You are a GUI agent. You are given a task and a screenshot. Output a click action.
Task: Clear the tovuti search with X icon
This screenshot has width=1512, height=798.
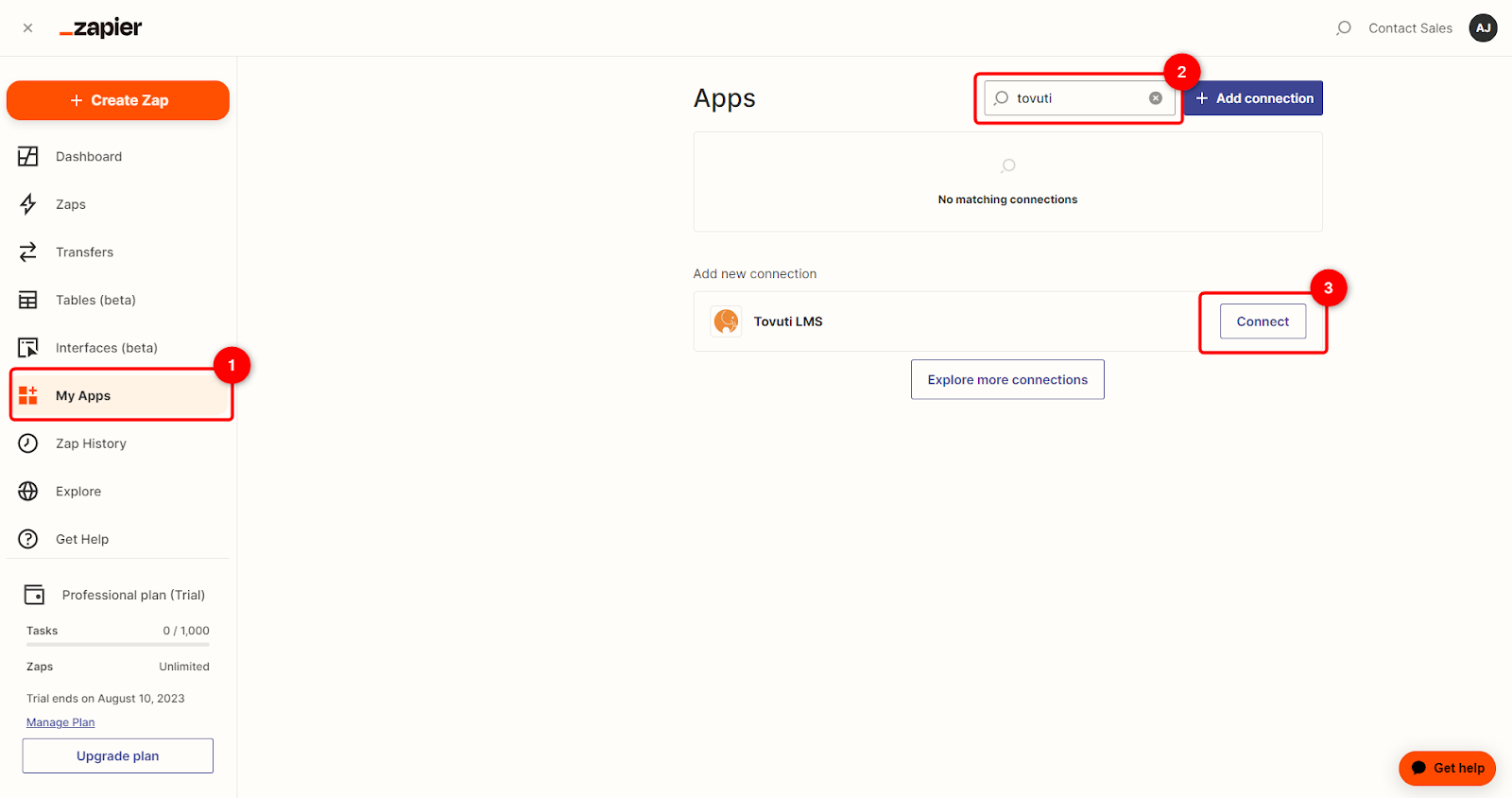(1155, 98)
